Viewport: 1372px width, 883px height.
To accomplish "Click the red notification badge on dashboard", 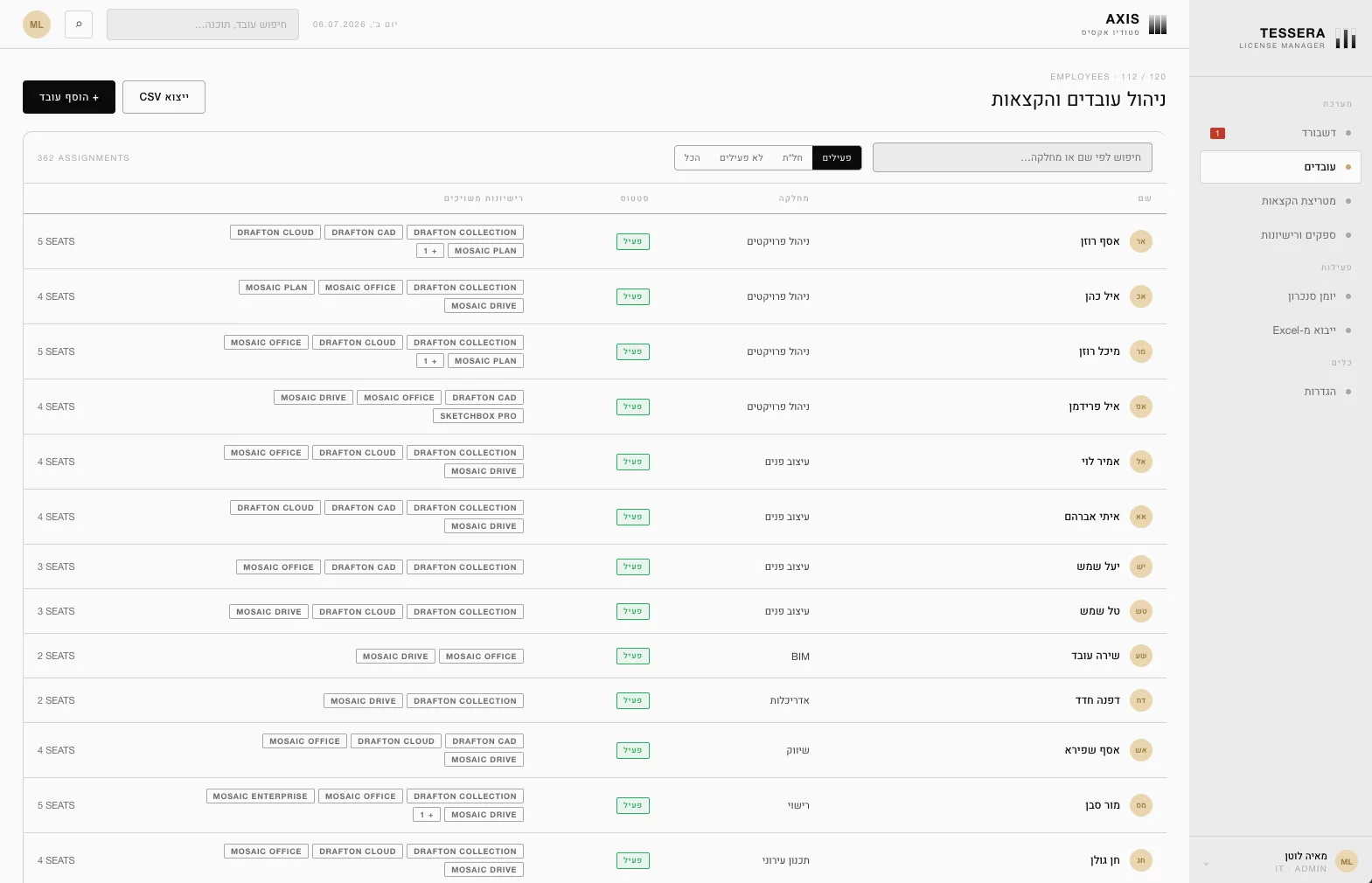I will point(1217,134).
